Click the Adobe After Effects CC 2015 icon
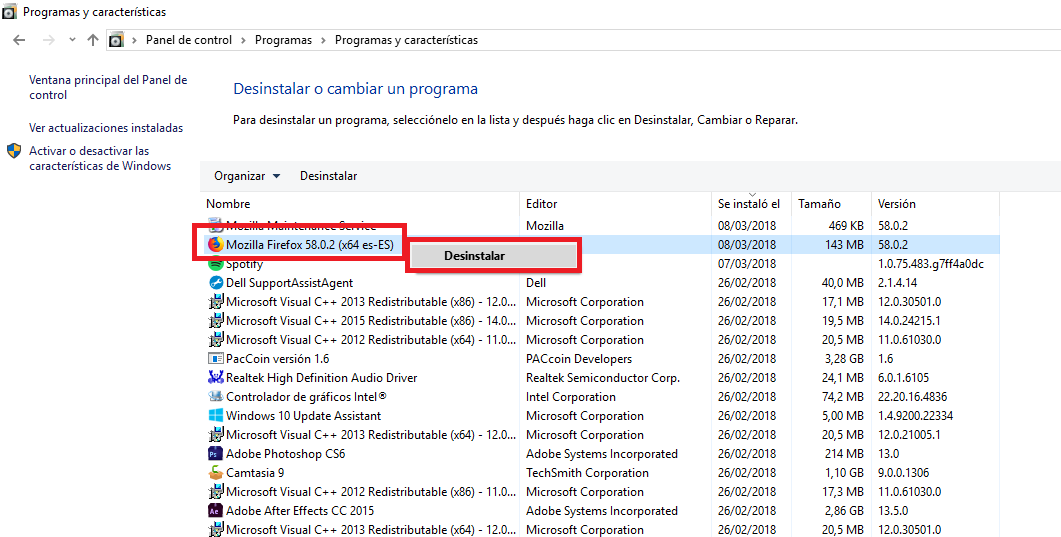The width and height of the screenshot is (1061, 537). (x=215, y=510)
